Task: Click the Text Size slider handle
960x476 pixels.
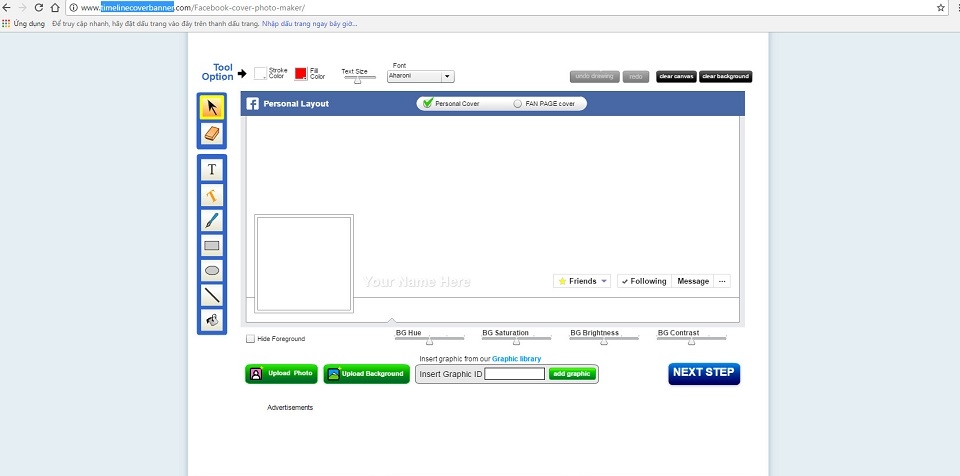Action: (x=358, y=80)
